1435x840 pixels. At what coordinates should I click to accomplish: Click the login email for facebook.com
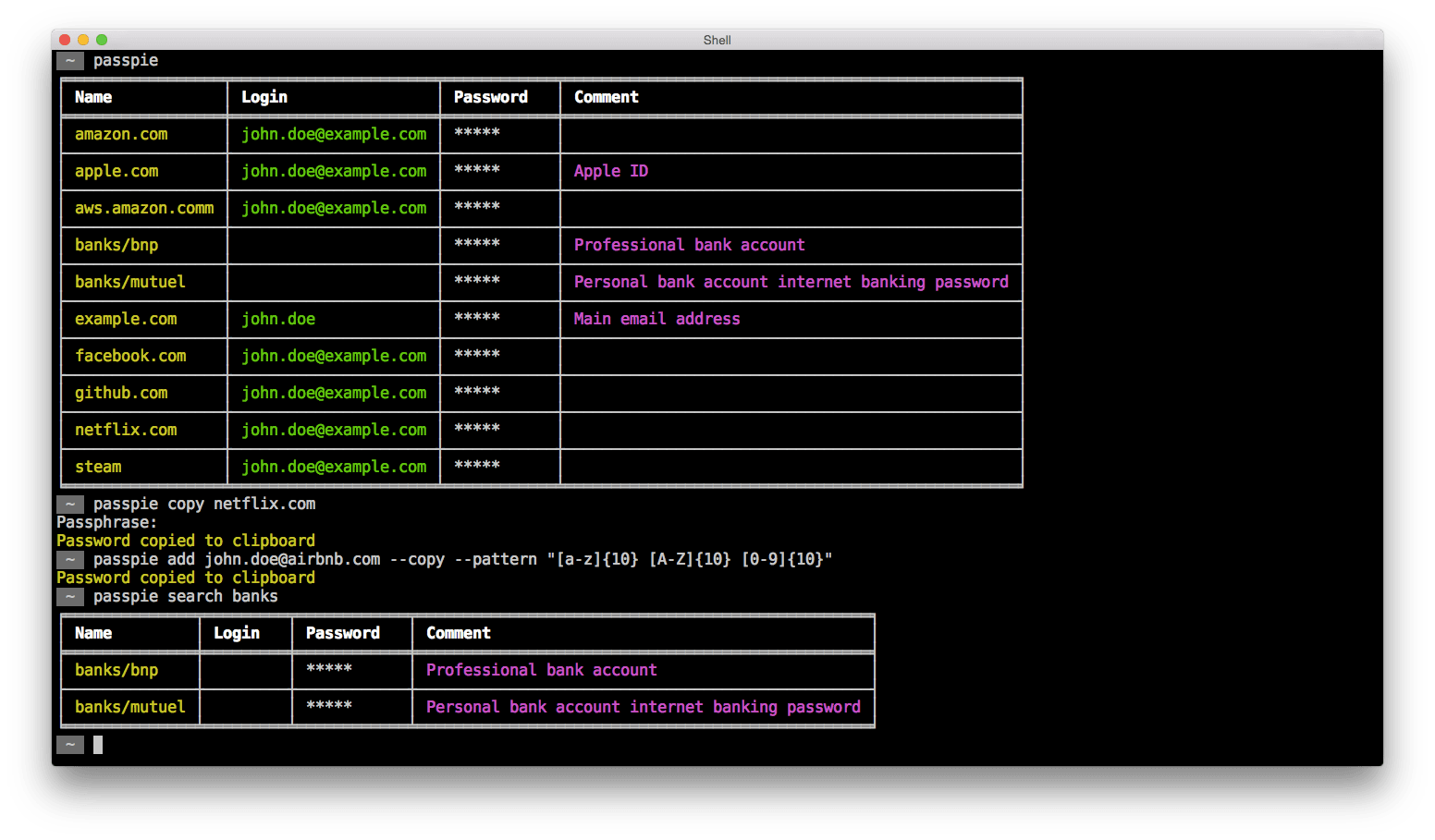point(334,356)
